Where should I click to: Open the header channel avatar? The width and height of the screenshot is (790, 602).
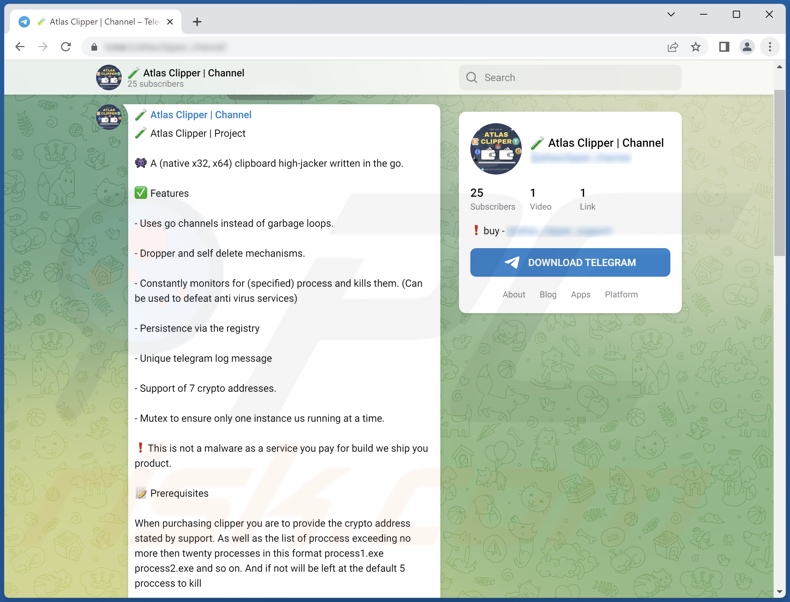coord(109,77)
